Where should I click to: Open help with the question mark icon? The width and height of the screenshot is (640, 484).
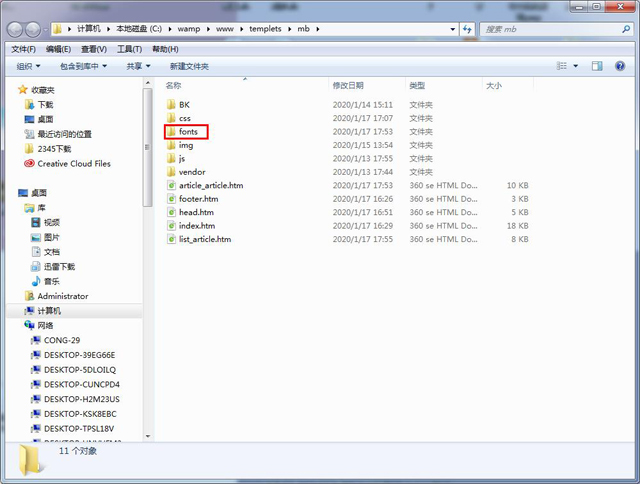pyautogui.click(x=620, y=66)
